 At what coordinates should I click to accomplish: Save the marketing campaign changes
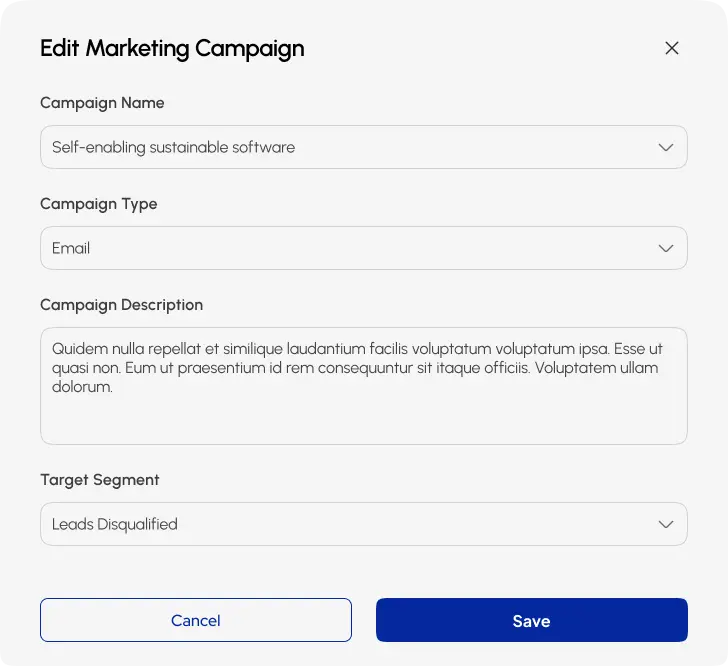(532, 620)
